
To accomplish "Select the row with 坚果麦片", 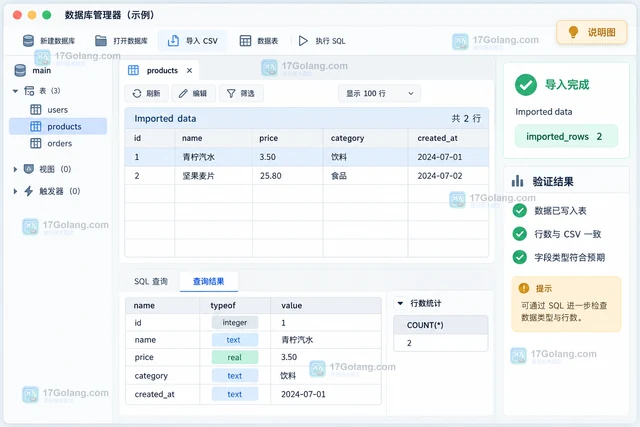I will click(307, 176).
